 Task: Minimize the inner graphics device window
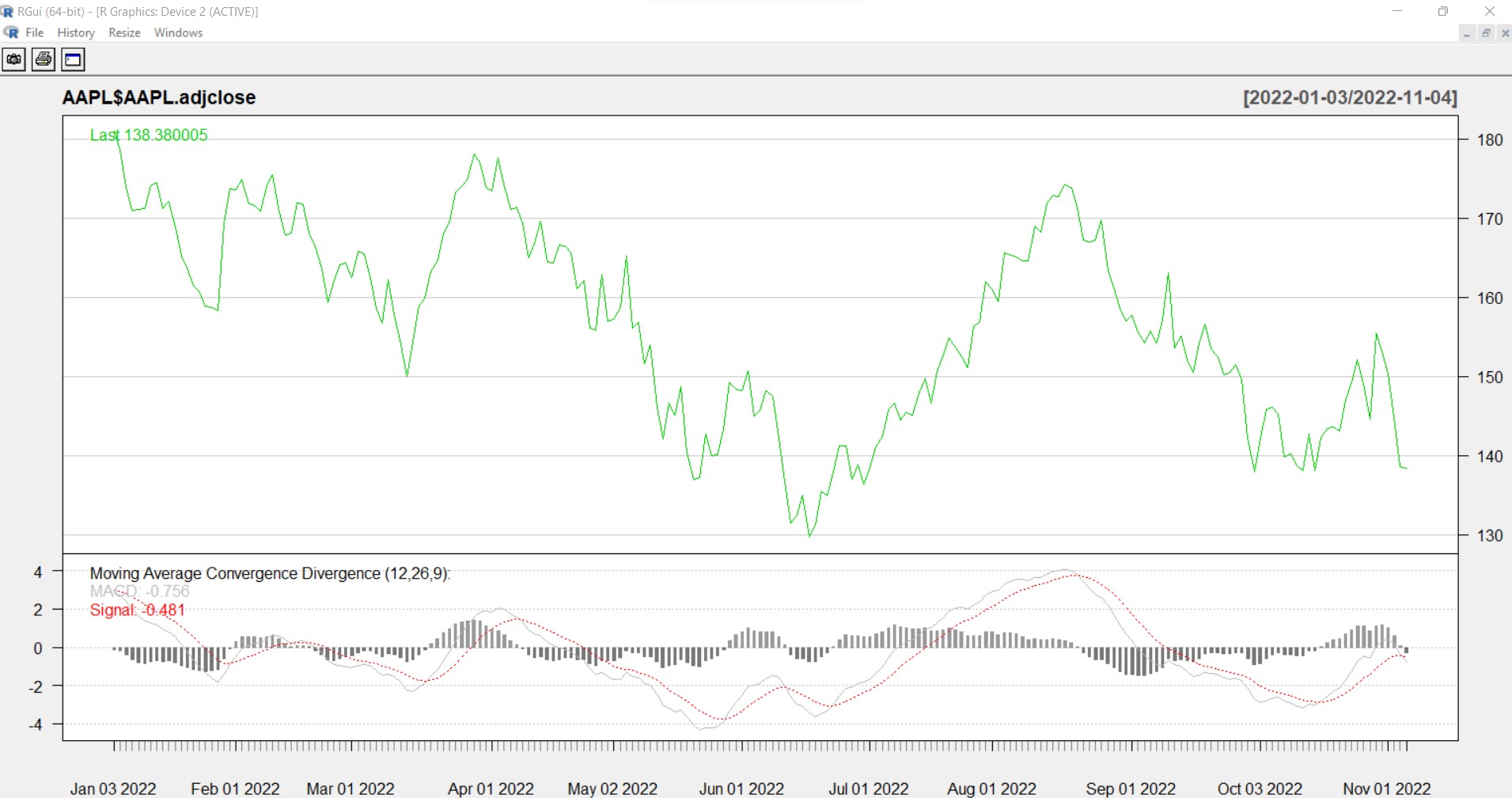click(x=1467, y=33)
